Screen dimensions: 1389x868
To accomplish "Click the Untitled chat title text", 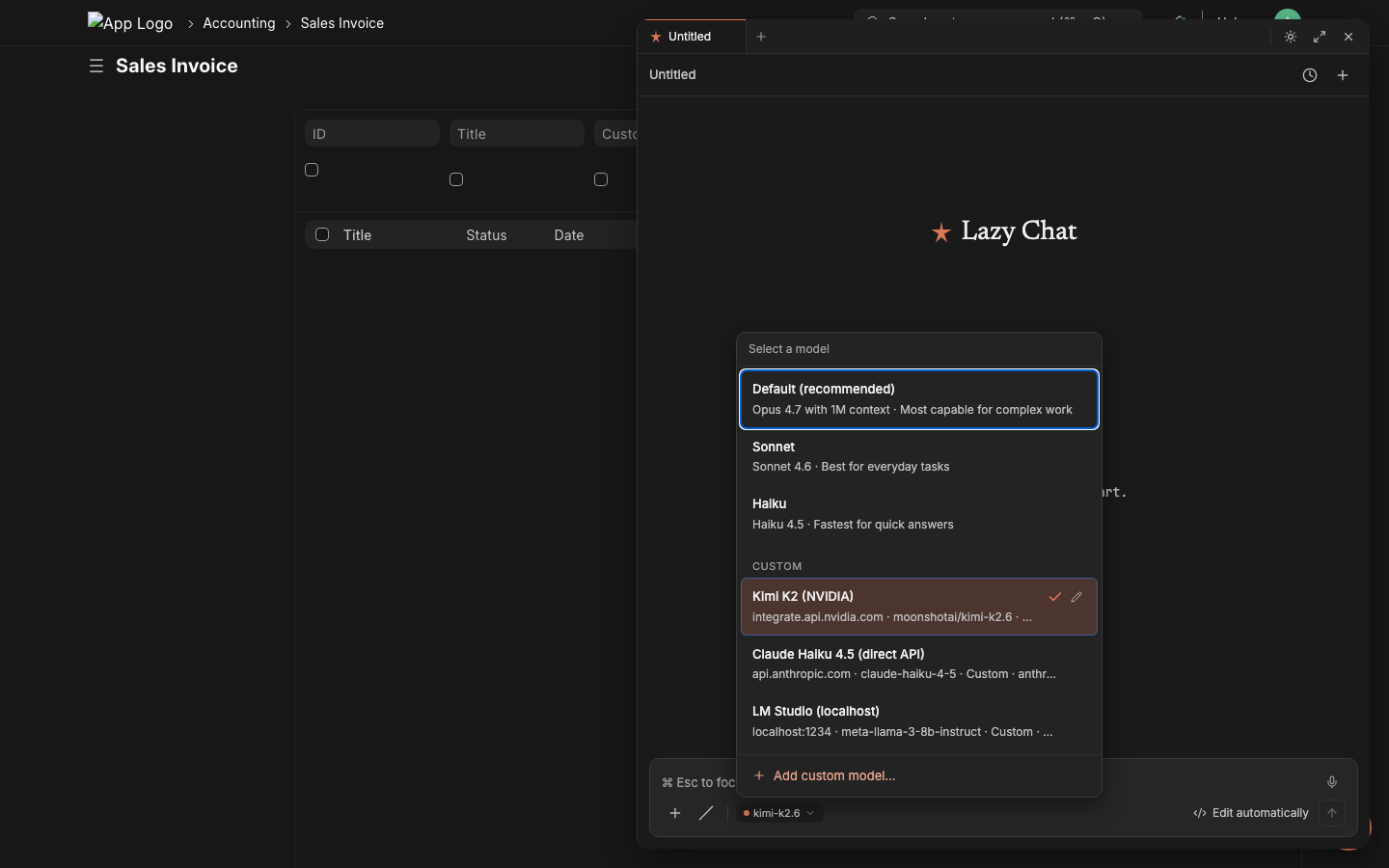I will (672, 74).
